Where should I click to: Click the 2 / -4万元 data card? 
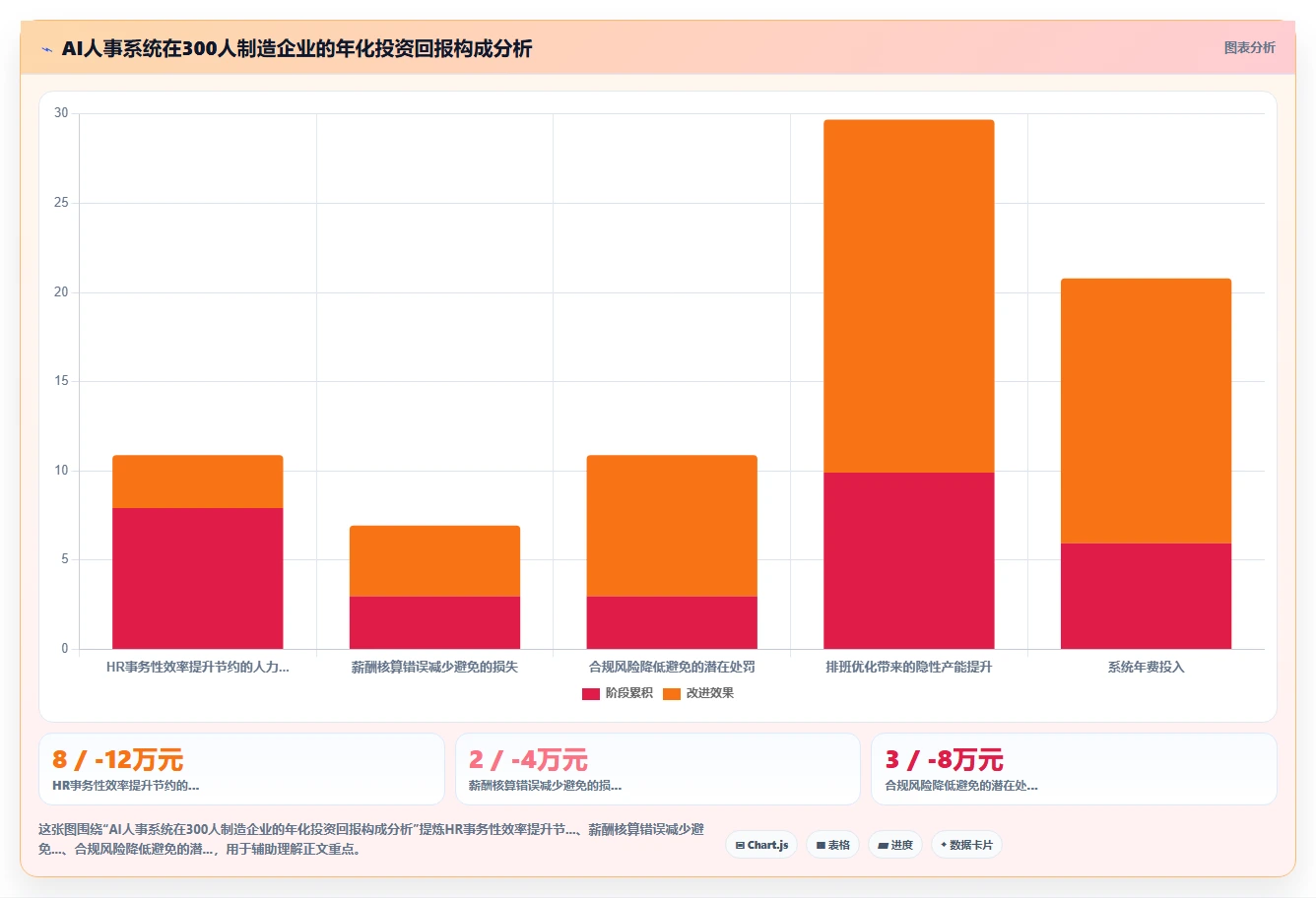tap(657, 769)
